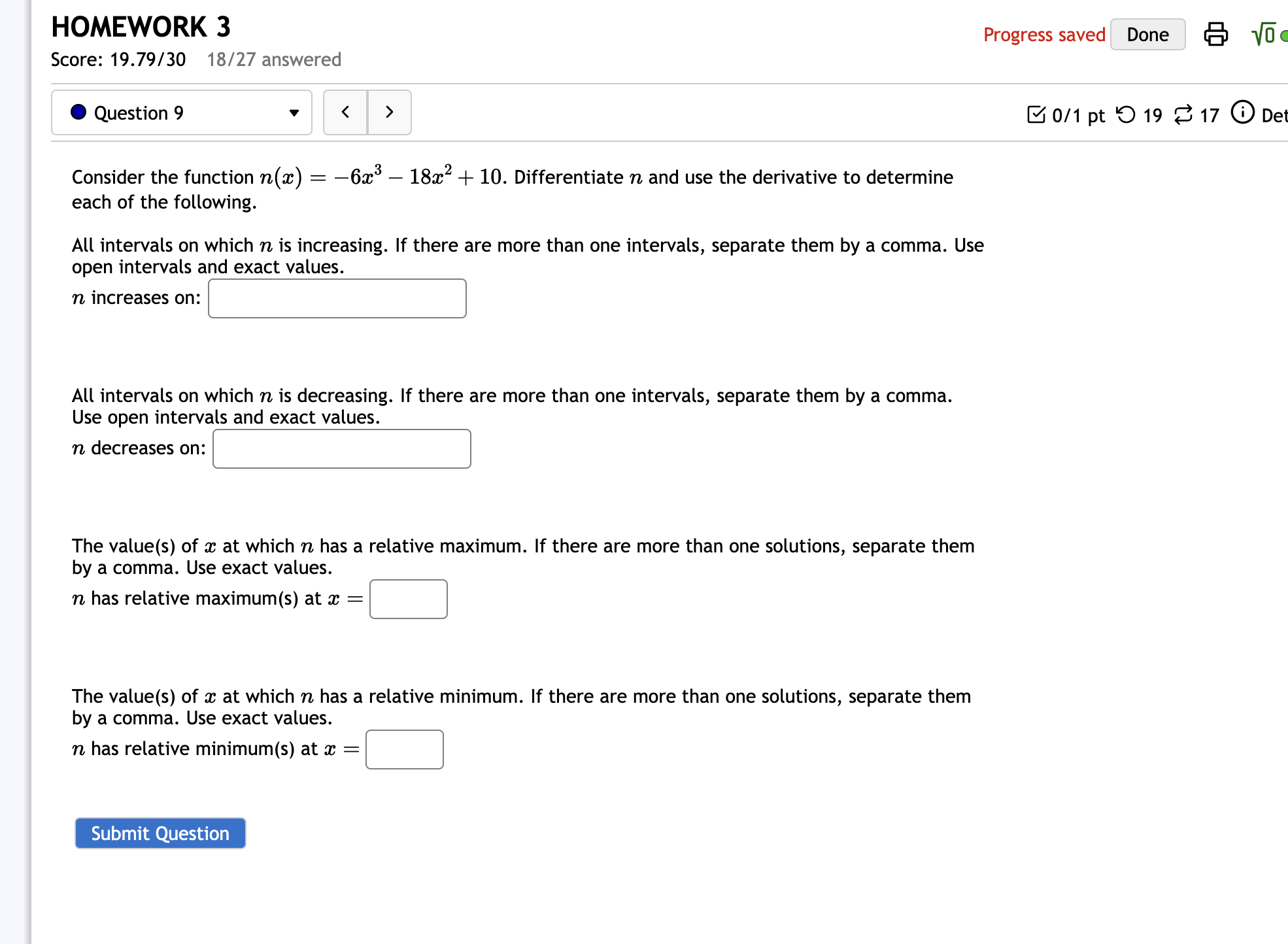
Task: Click the printer icon to print homework
Action: tap(1215, 34)
